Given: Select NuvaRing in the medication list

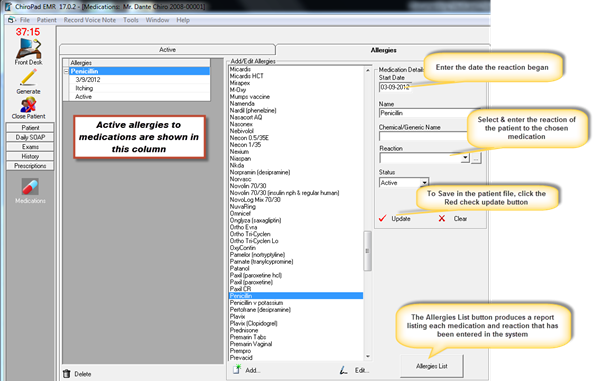Looking at the screenshot, I should [x=243, y=207].
